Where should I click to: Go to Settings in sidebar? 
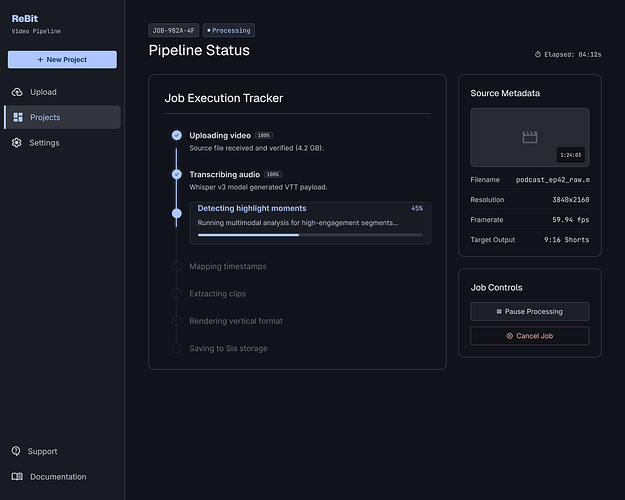[62, 143]
